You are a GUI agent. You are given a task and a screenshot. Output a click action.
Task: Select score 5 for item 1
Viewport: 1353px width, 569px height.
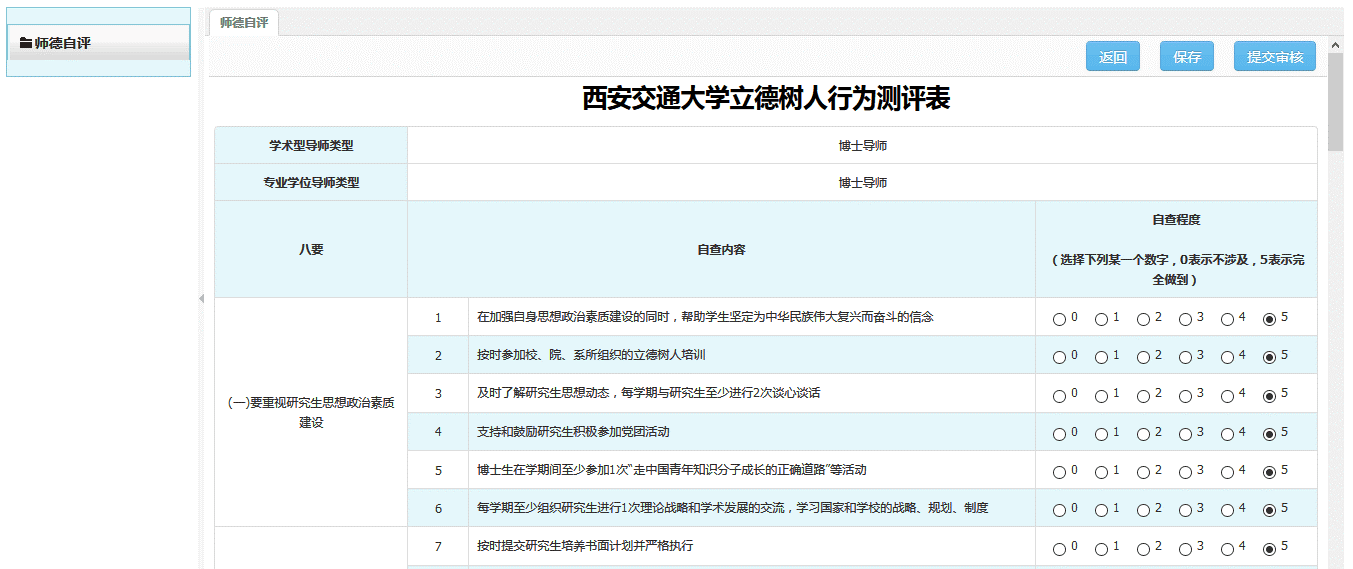click(1269, 320)
